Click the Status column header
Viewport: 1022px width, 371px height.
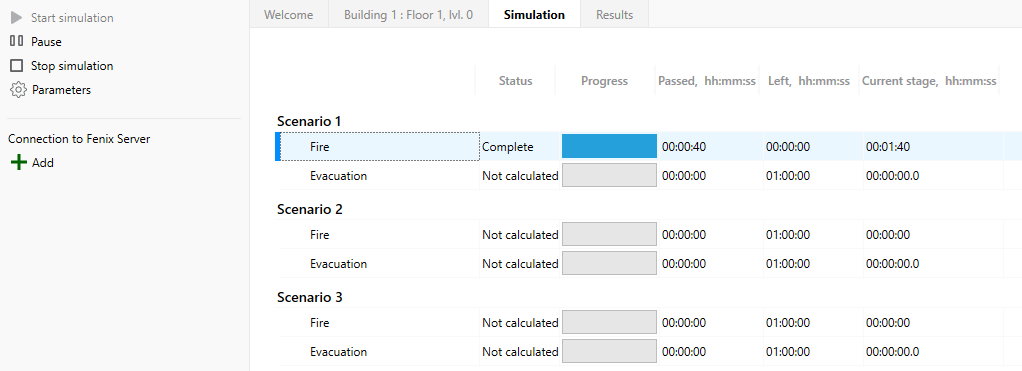click(516, 81)
